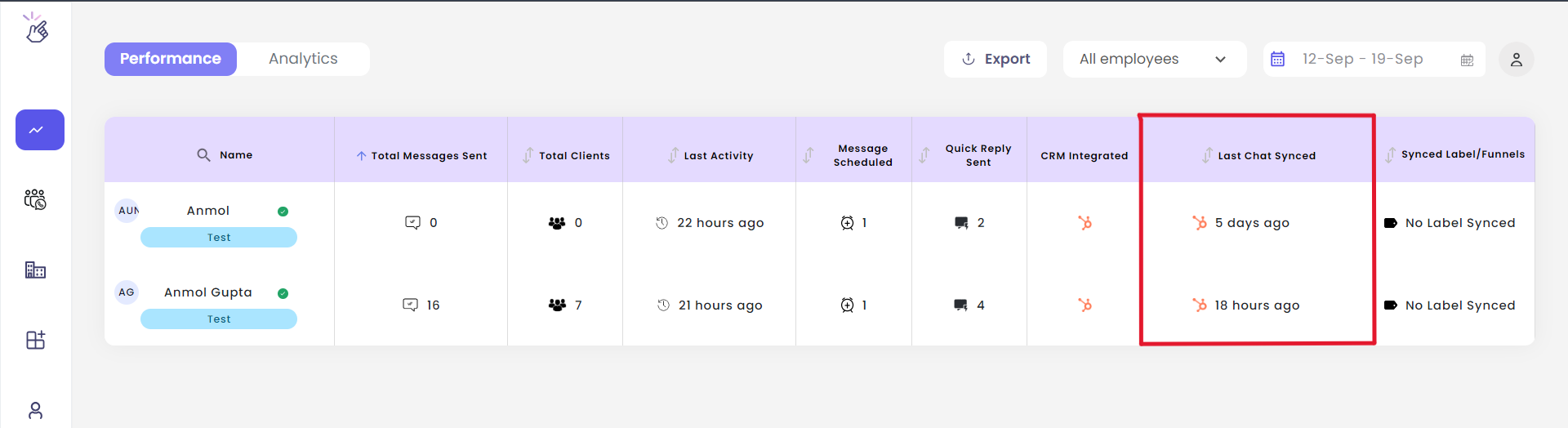Open the performance chart sidebar icon
The image size is (1568, 428).
pyautogui.click(x=40, y=130)
